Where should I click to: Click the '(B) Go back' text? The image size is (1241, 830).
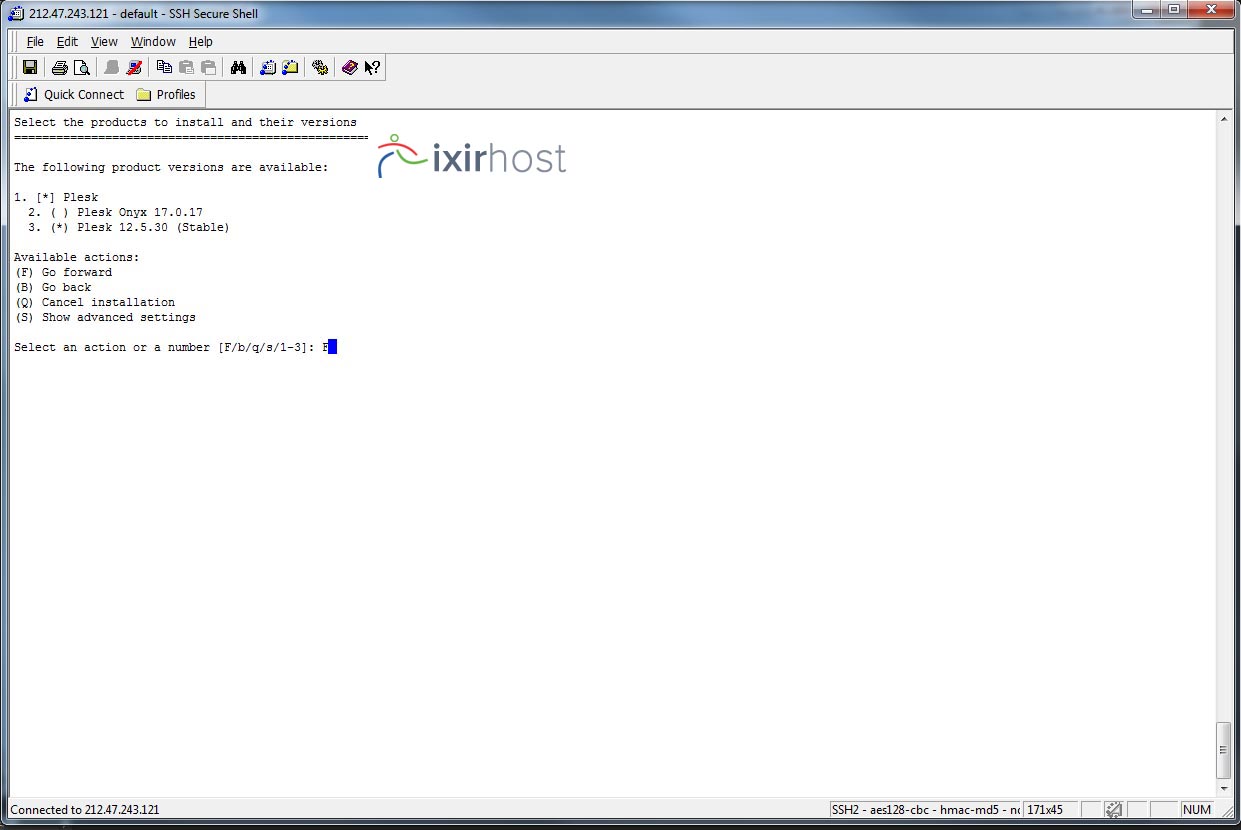(53, 287)
